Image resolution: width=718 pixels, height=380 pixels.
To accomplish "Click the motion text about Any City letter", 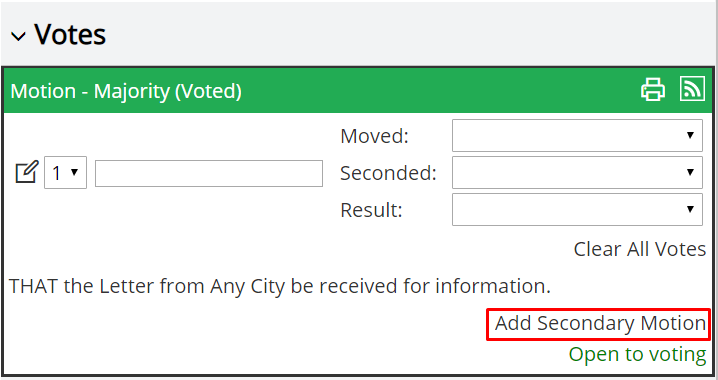I will coord(280,287).
